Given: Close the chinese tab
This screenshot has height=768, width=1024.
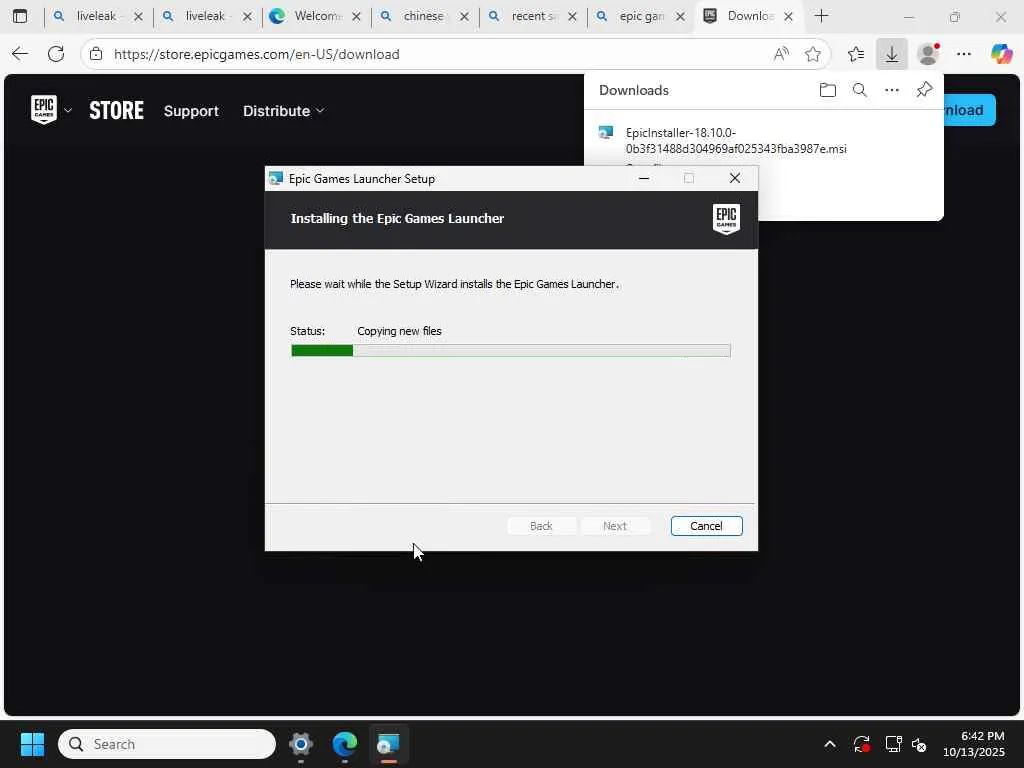Looking at the screenshot, I should coord(464,17).
